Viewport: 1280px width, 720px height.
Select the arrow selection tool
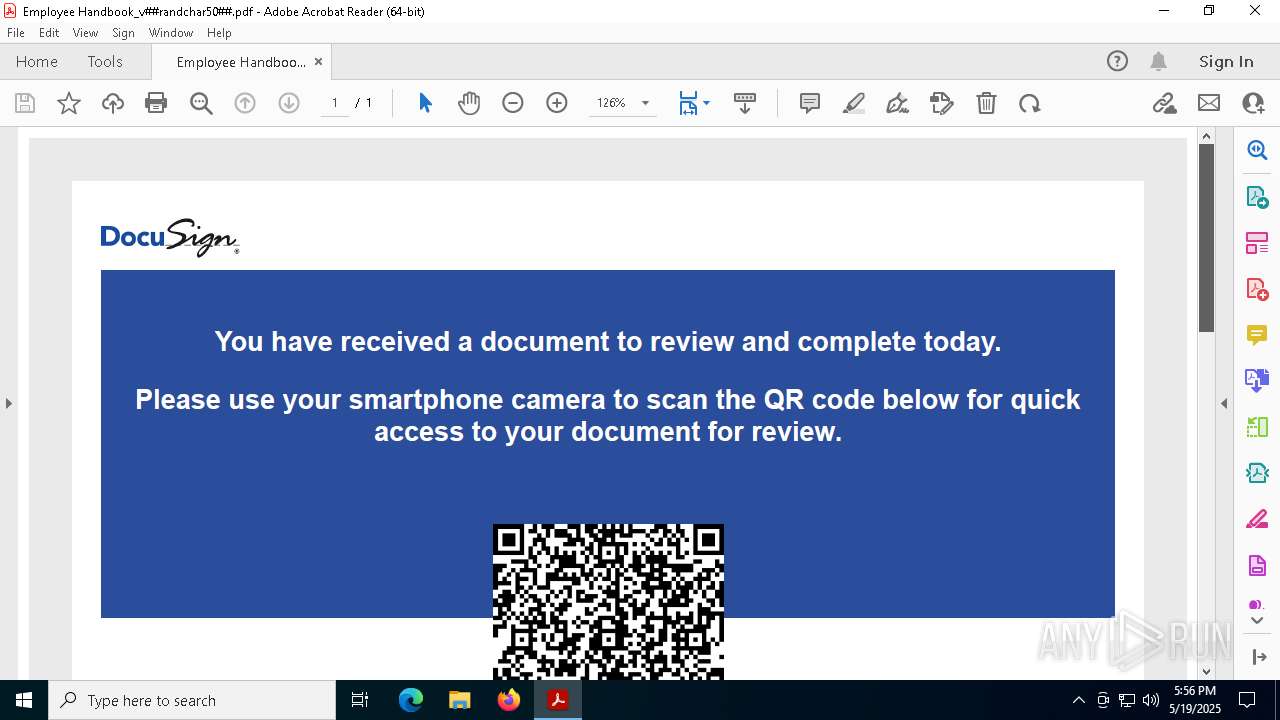click(425, 103)
